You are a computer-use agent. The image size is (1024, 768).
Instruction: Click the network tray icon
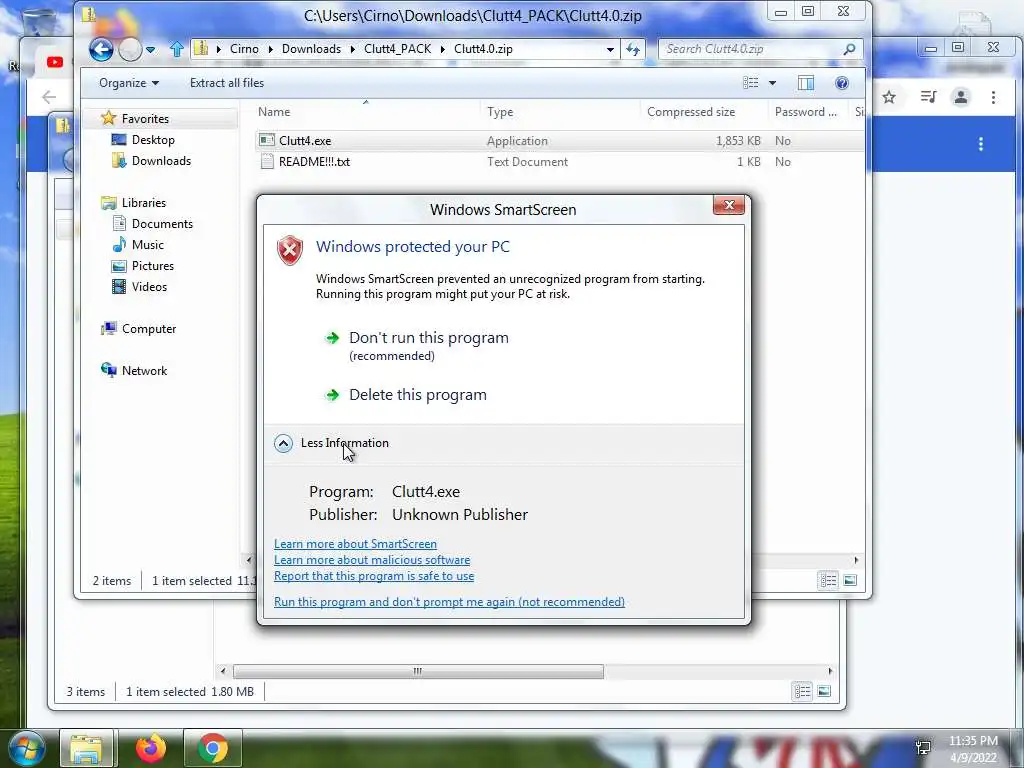923,747
